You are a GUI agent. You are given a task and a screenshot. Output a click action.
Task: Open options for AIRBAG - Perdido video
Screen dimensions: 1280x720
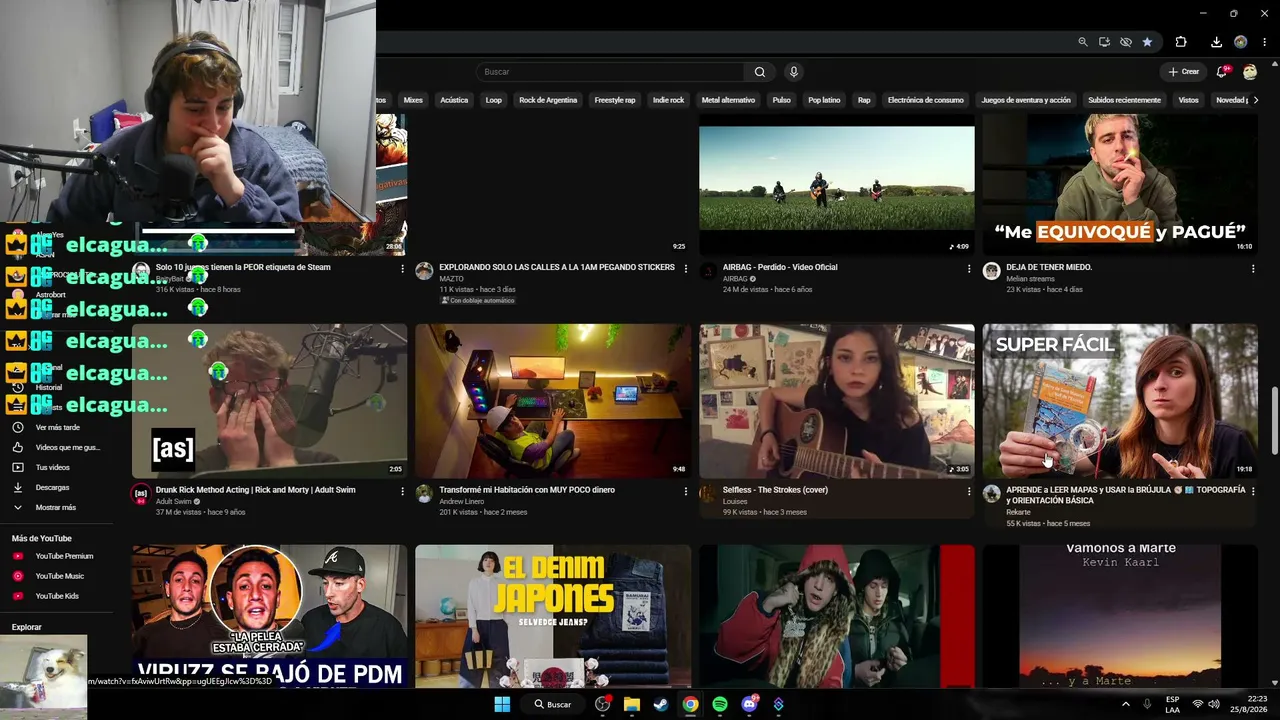969,268
